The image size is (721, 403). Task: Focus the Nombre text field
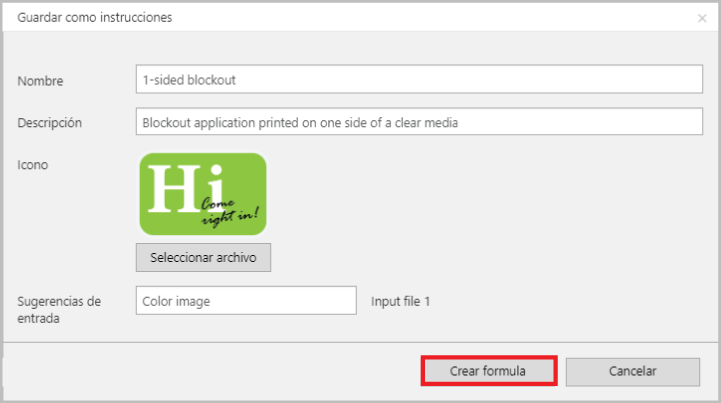[x=419, y=79]
